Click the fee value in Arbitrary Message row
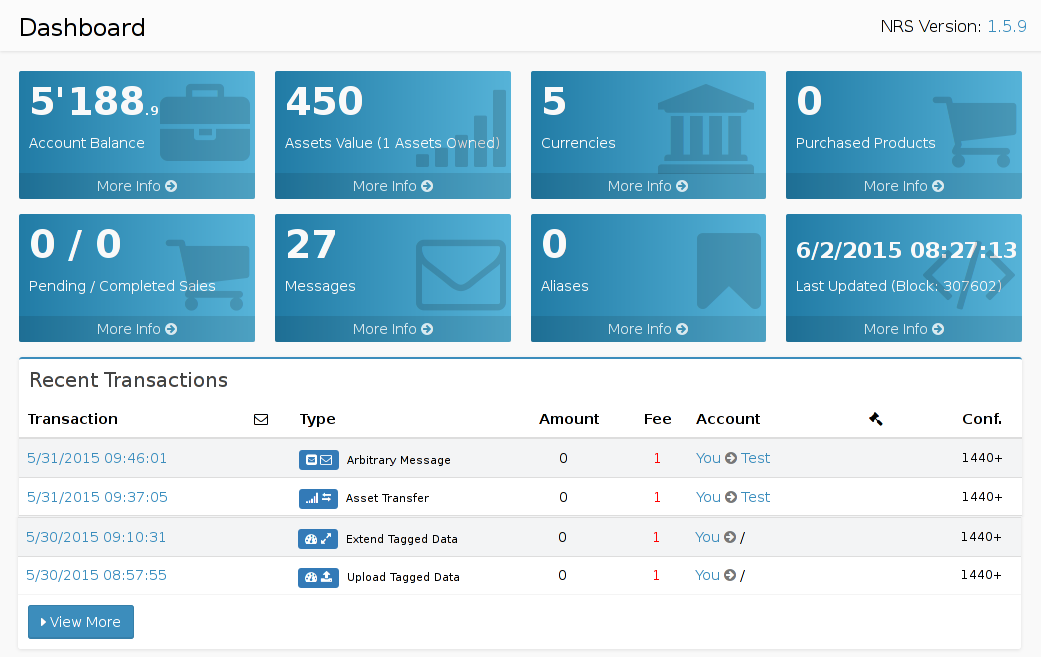 [657, 458]
